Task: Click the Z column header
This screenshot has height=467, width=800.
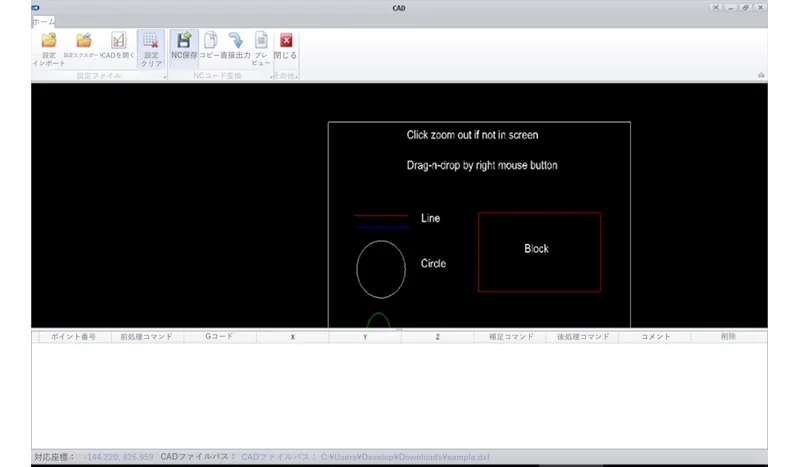Action: point(437,337)
